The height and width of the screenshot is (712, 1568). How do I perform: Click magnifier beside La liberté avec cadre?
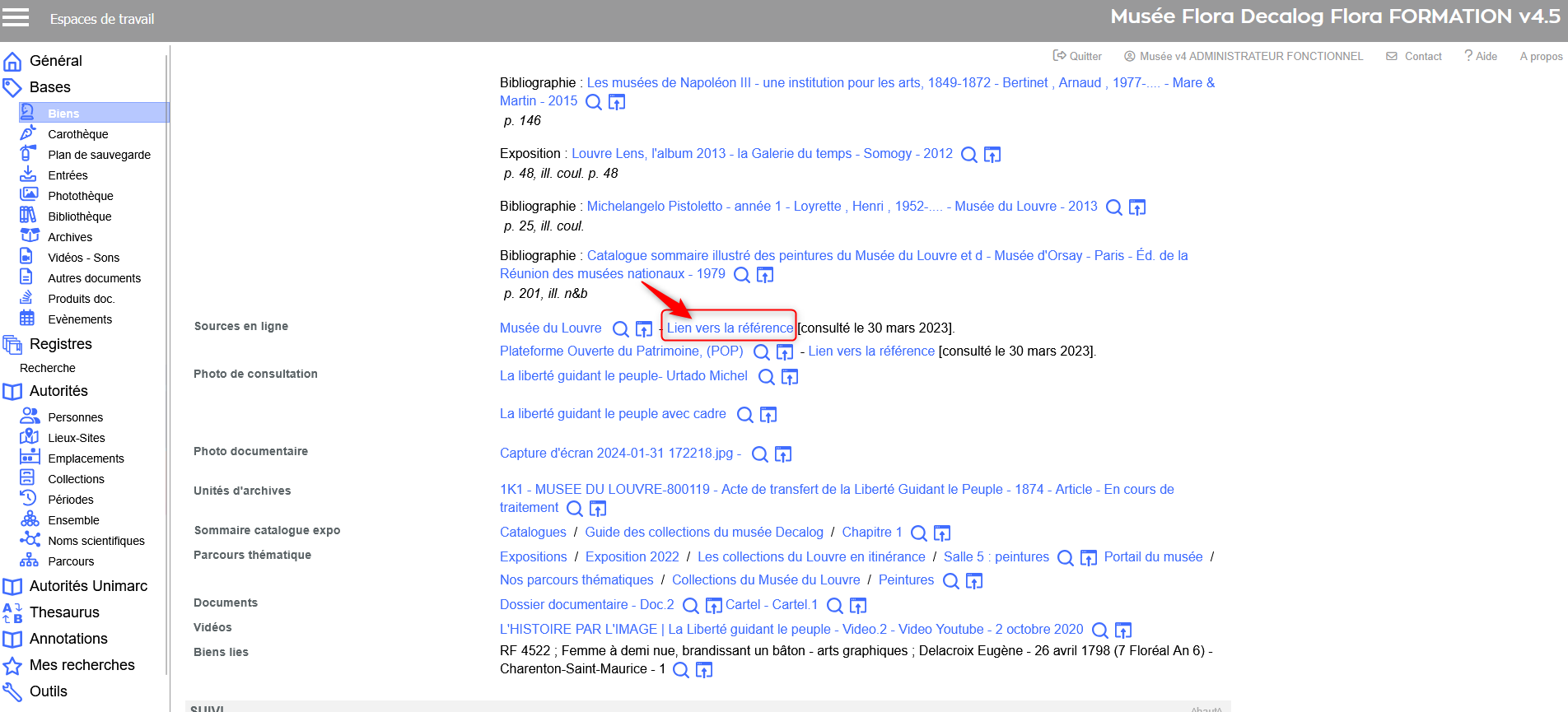coord(744,415)
